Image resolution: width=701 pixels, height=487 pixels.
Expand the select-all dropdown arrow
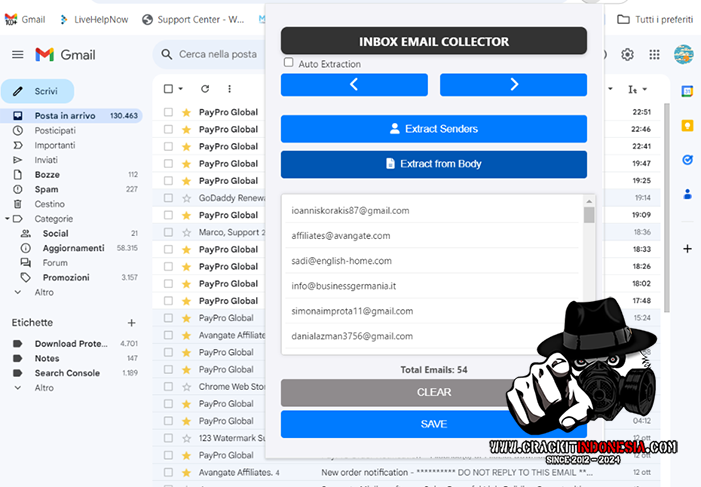181,89
